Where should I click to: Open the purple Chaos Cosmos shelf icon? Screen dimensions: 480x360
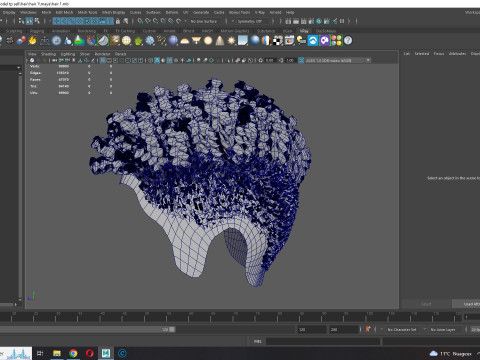coord(325,41)
